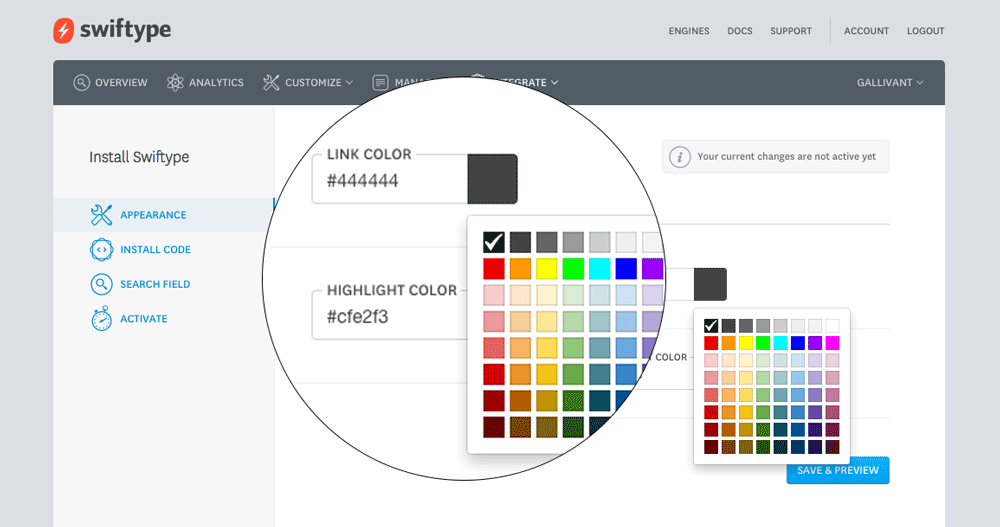Click the dark swatch next to Link Color
The width and height of the screenshot is (1000, 527).
492,179
